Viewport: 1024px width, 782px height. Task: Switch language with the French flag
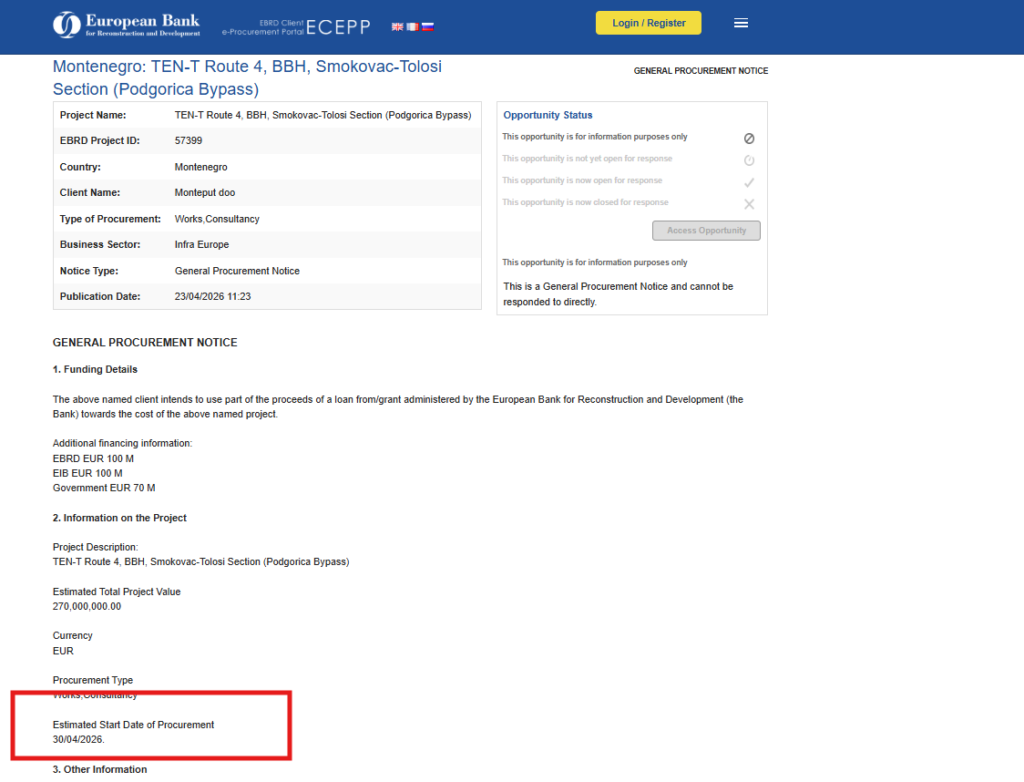pos(412,27)
